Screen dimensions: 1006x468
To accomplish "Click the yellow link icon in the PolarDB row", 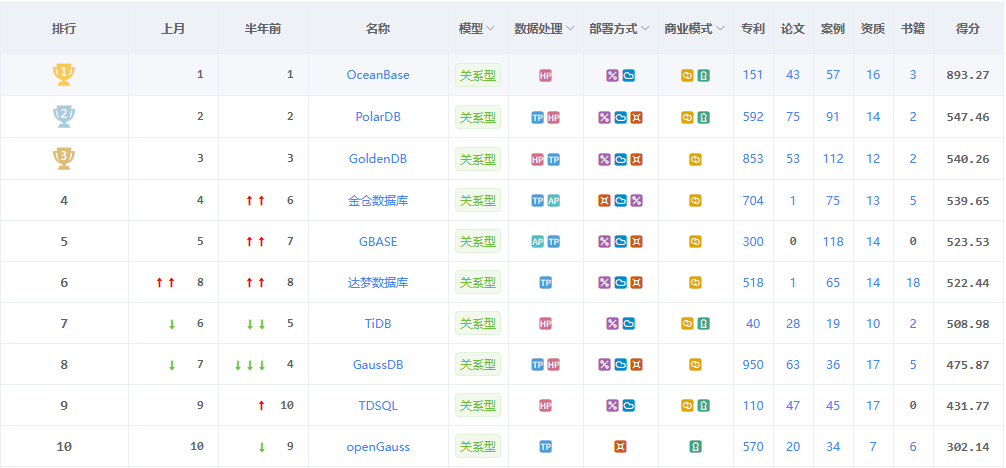I will [687, 117].
